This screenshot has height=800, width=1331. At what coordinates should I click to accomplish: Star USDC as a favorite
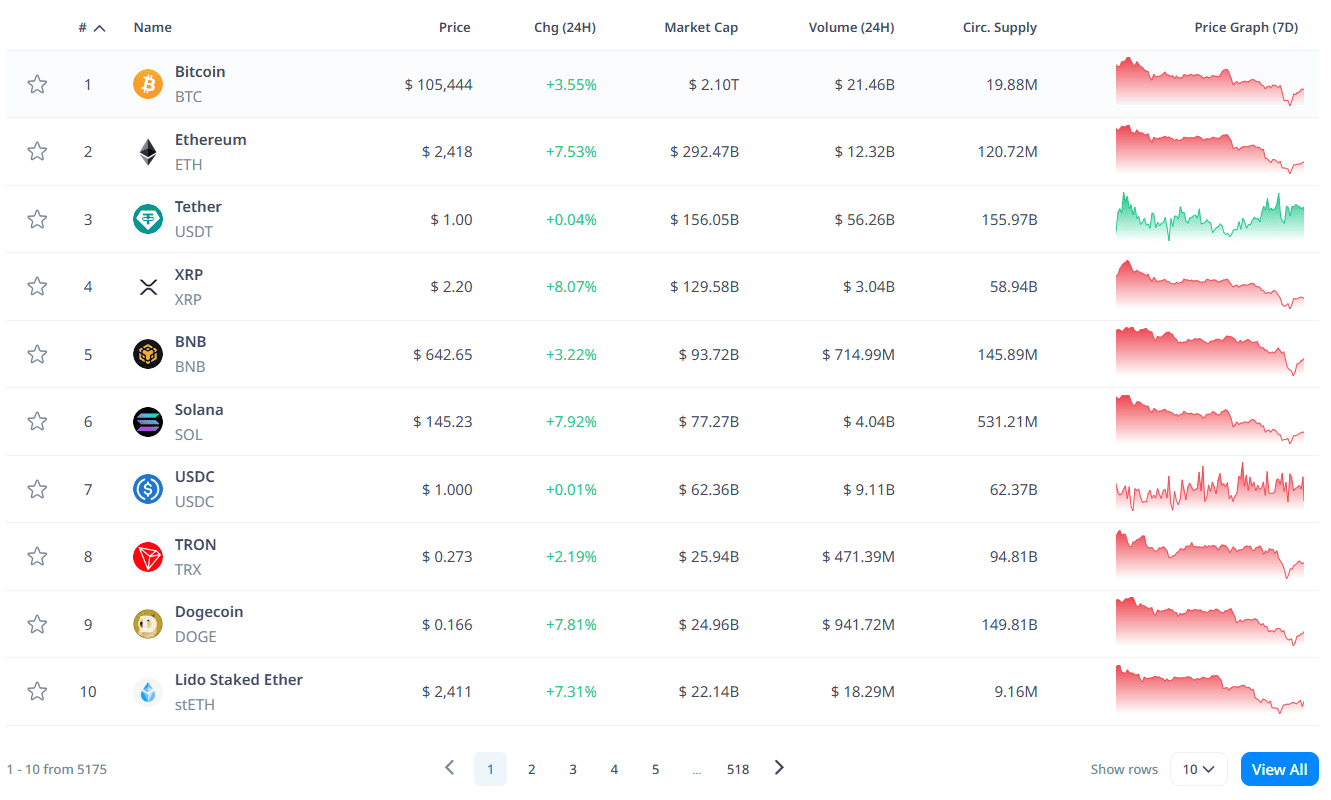[x=37, y=489]
